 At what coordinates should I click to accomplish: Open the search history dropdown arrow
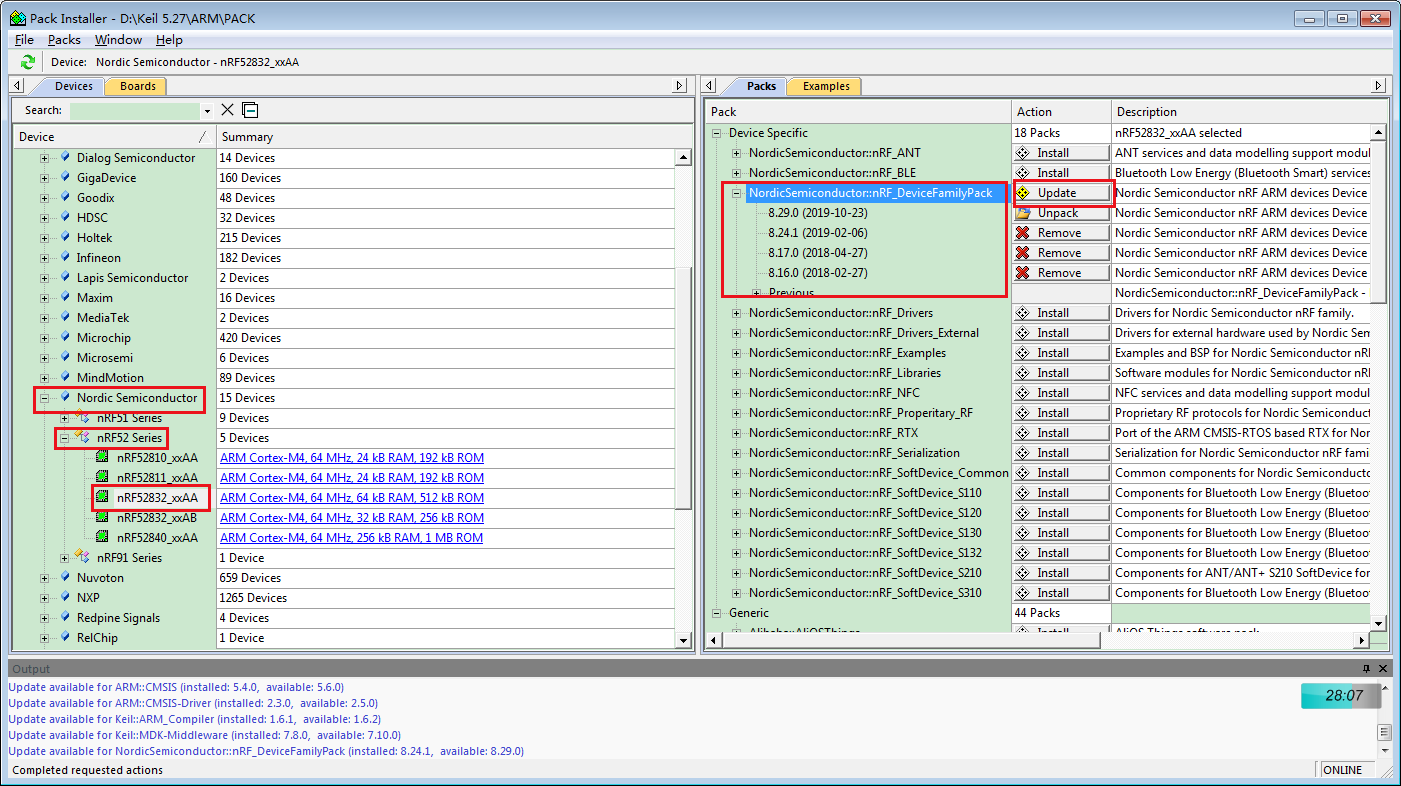tap(207, 111)
